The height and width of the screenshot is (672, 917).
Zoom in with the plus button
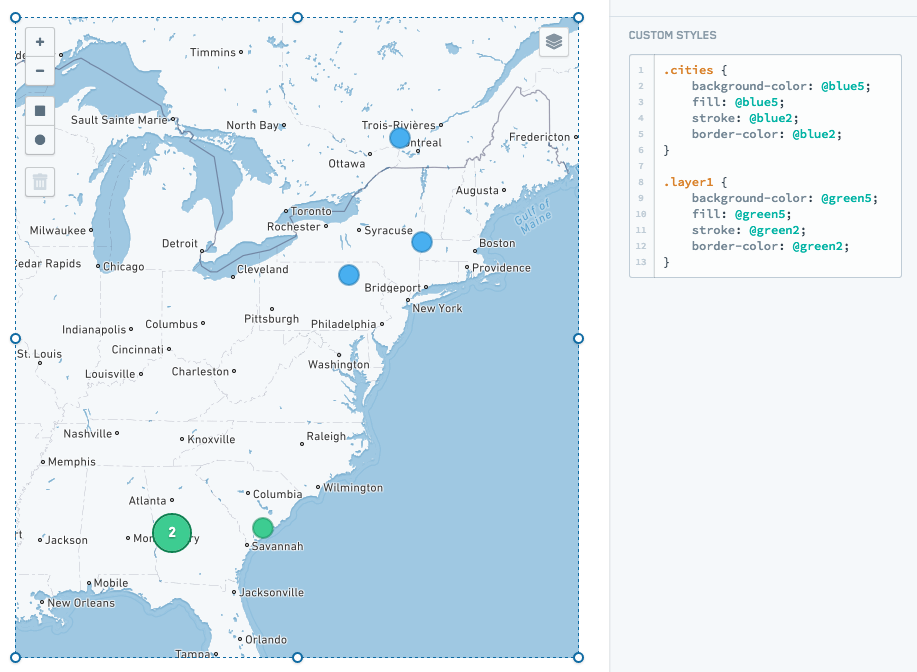tap(40, 42)
